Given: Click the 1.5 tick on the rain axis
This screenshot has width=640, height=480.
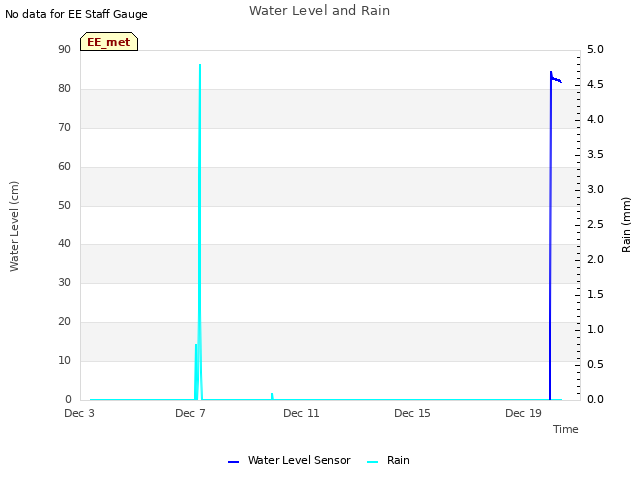Looking at the screenshot, I should click(x=596, y=294).
